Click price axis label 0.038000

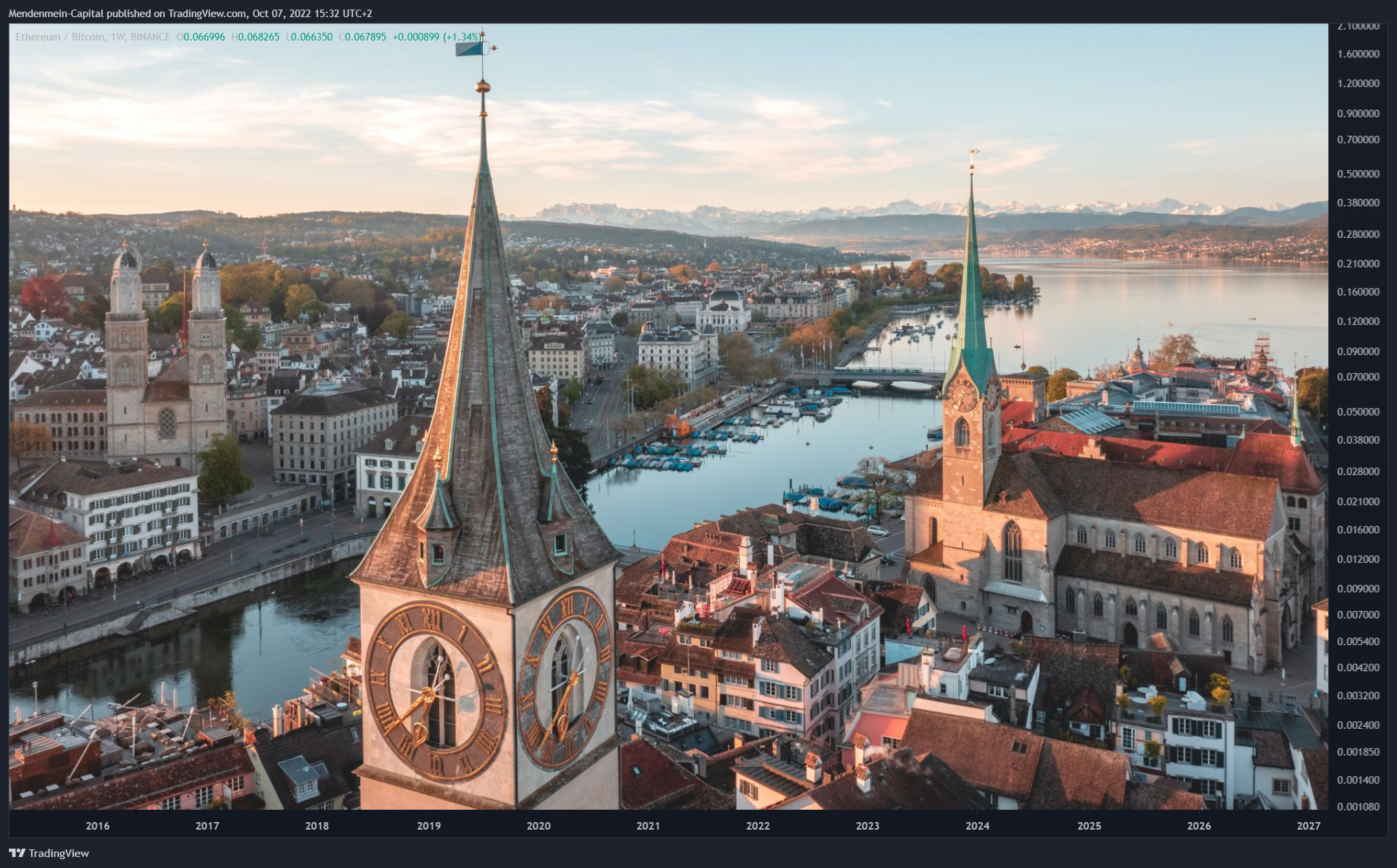point(1358,439)
